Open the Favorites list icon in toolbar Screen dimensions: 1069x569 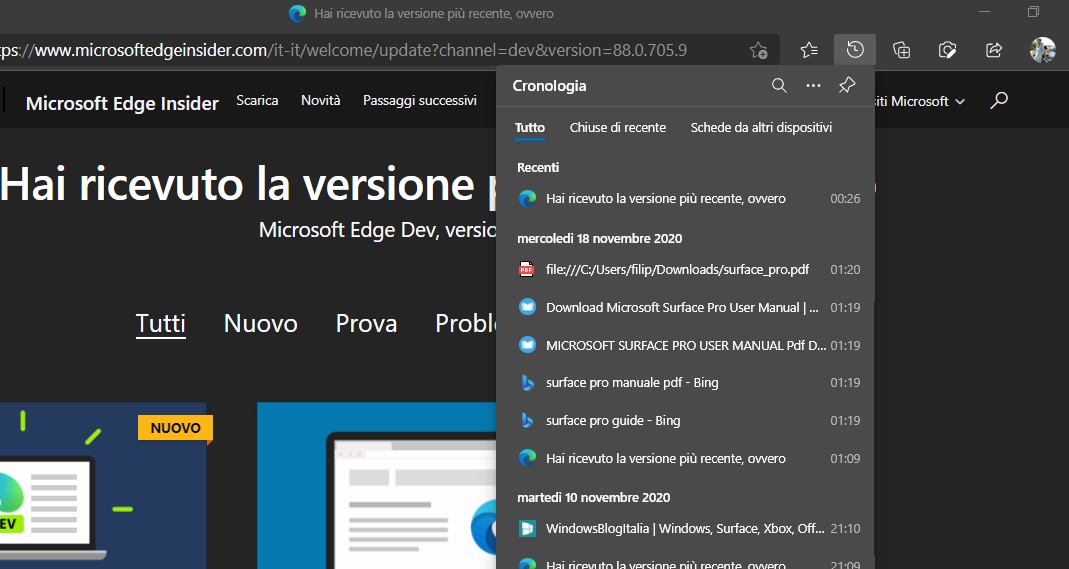click(809, 50)
